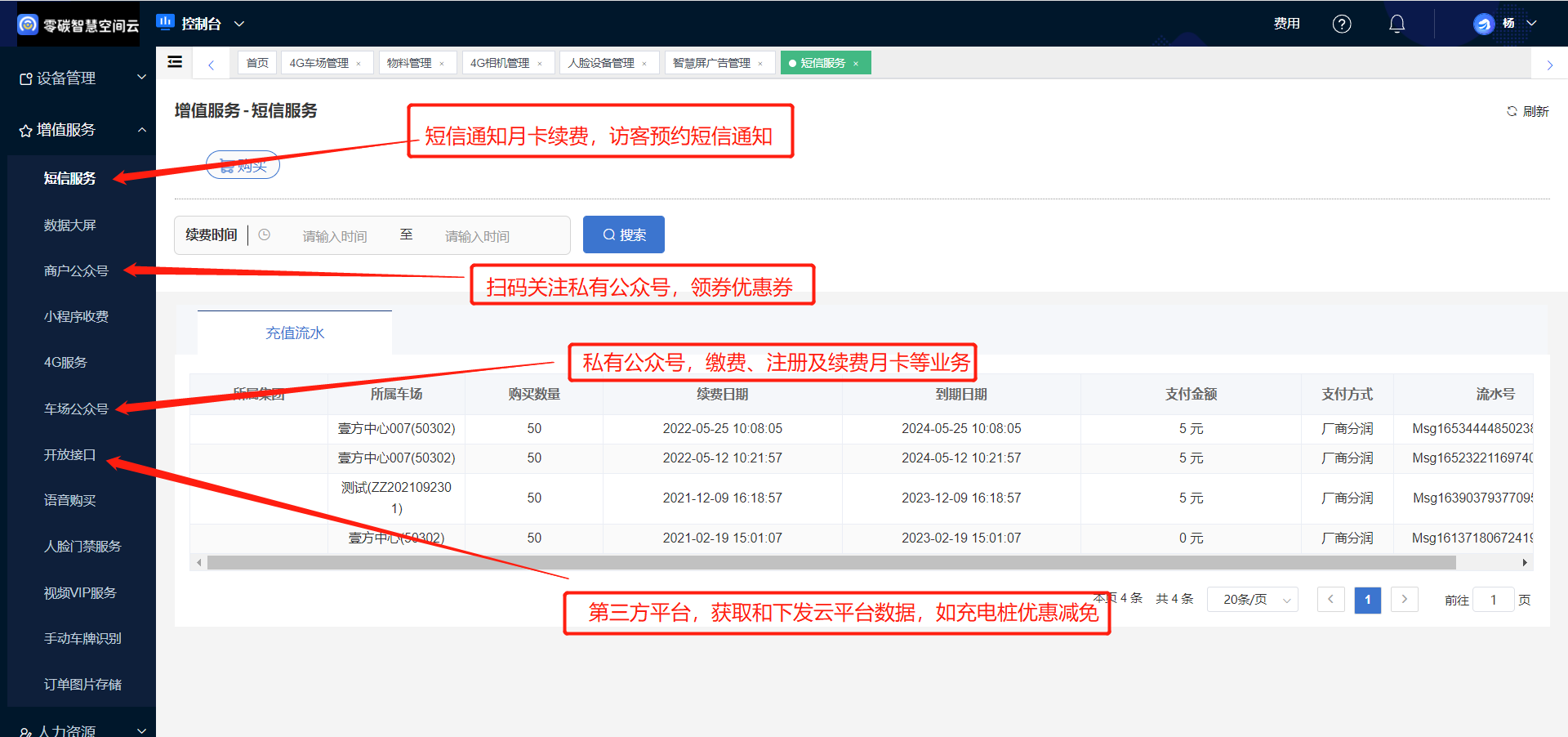Open 车场公众号 in sidebar

(x=76, y=409)
